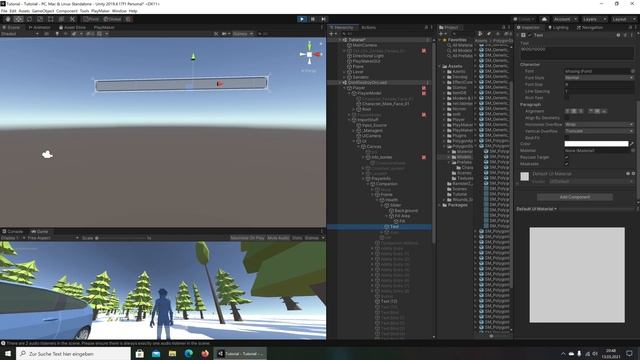Open the Horizontal Overflow dropdown
Screen dimensions: 640x360
click(x=599, y=124)
